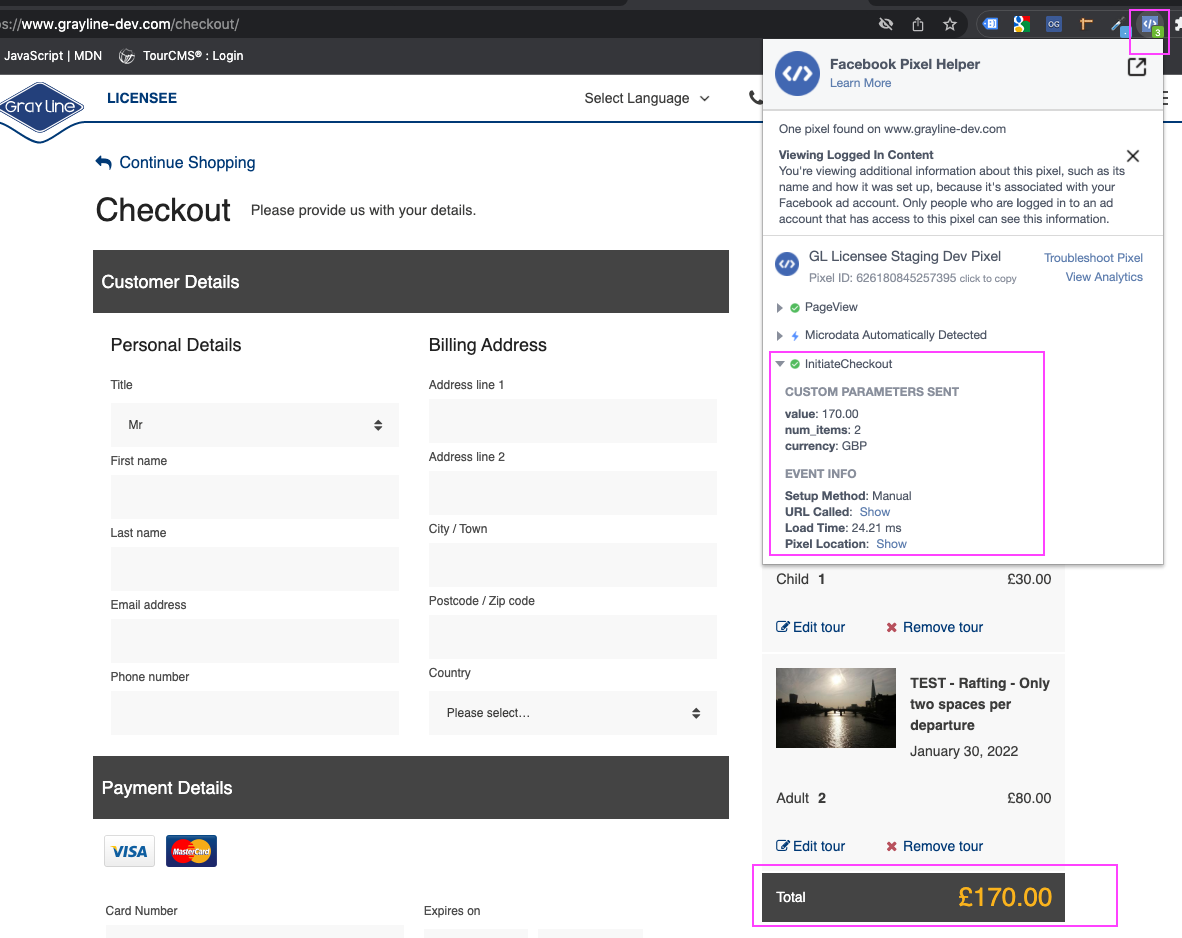Click the £170.00 total amount
This screenshot has height=938, width=1182.
(x=1005, y=897)
